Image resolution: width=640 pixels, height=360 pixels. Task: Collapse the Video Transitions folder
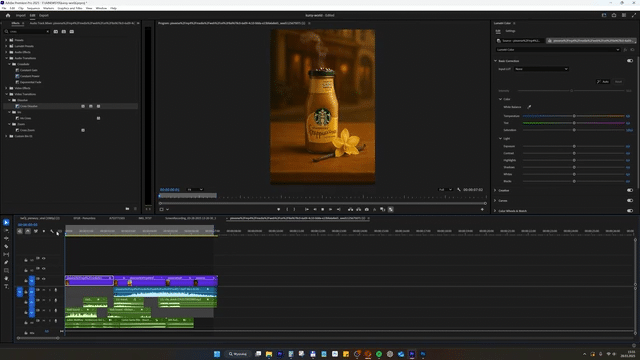[x=7, y=94]
